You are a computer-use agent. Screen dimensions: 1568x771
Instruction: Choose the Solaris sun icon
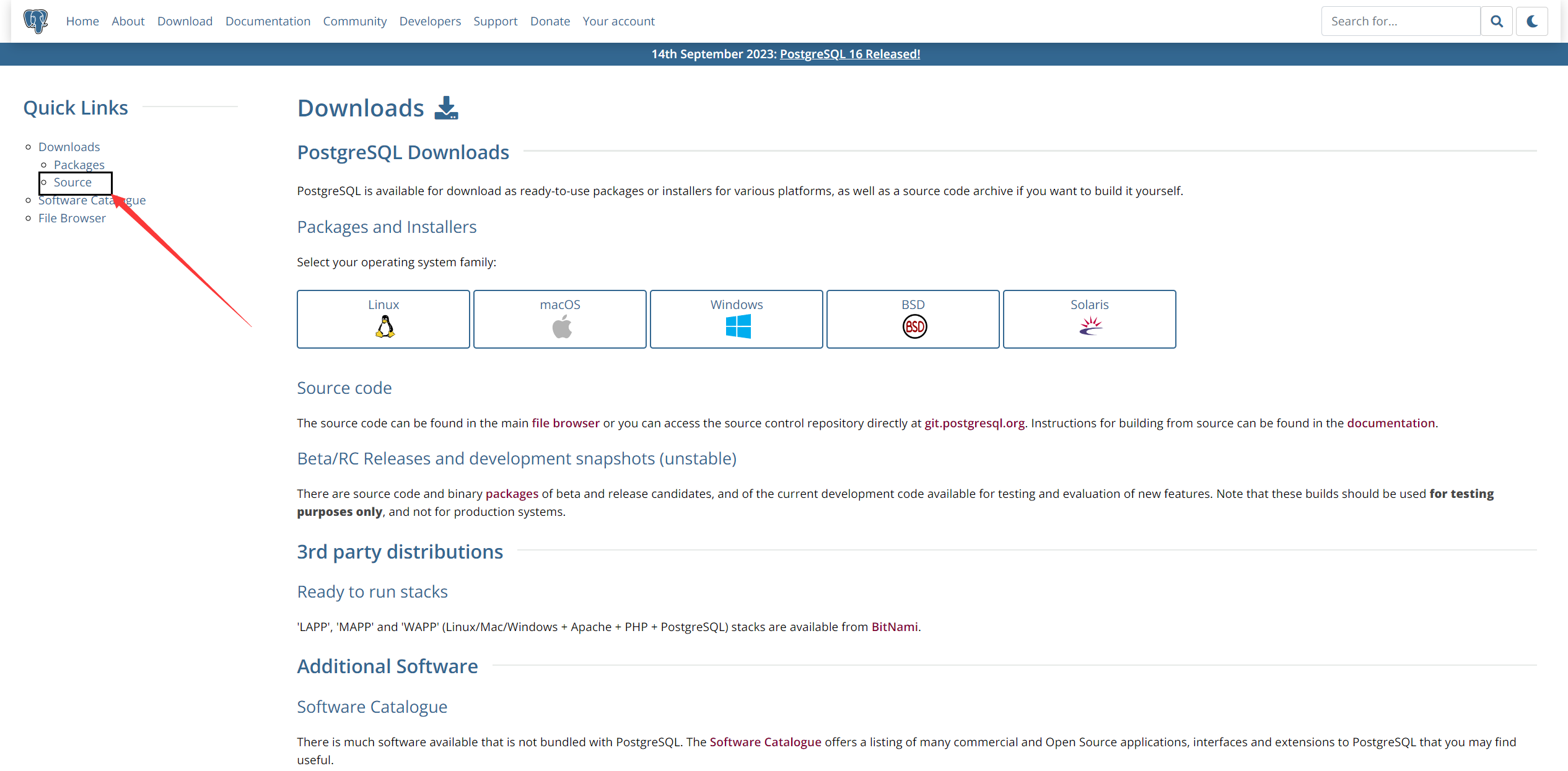pos(1090,326)
